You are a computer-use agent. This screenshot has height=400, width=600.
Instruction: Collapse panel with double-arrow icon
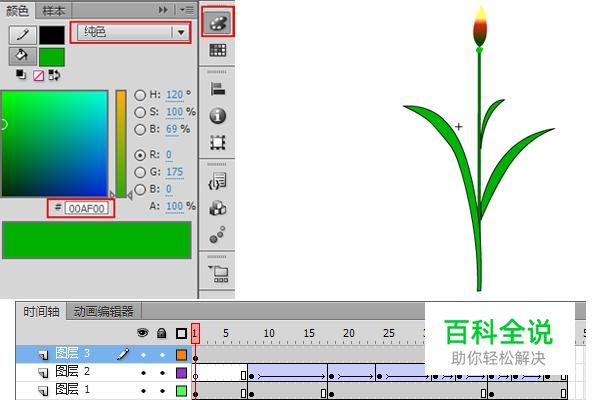pyautogui.click(x=163, y=10)
